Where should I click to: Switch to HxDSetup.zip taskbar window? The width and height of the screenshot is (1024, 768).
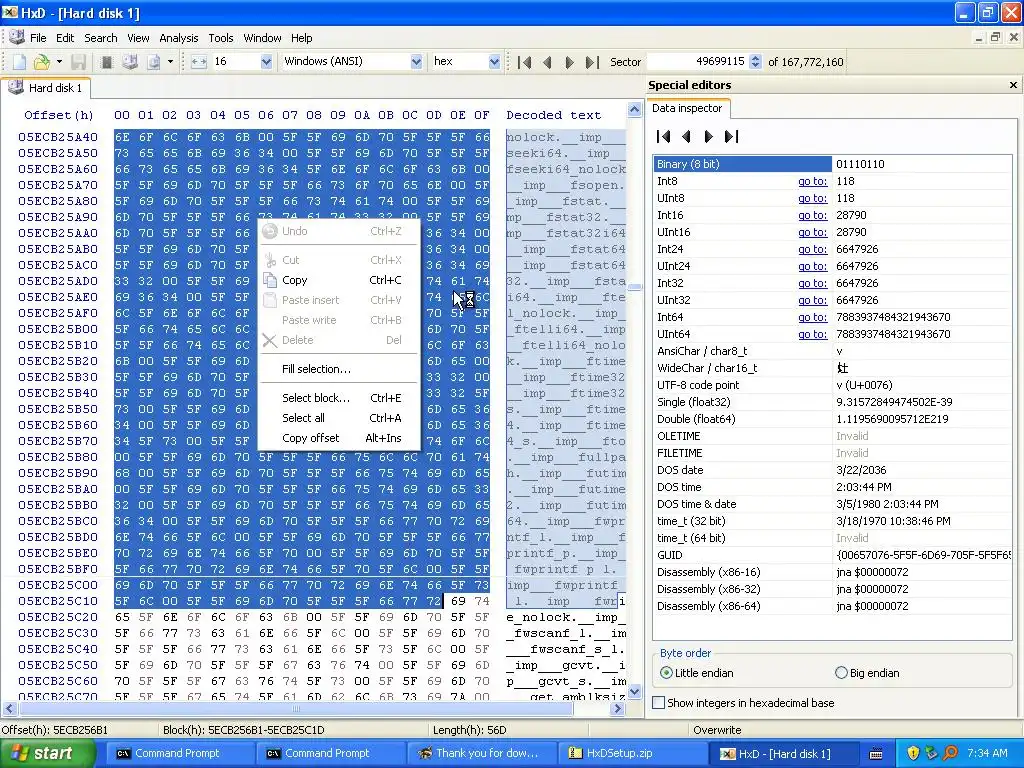click(632, 753)
